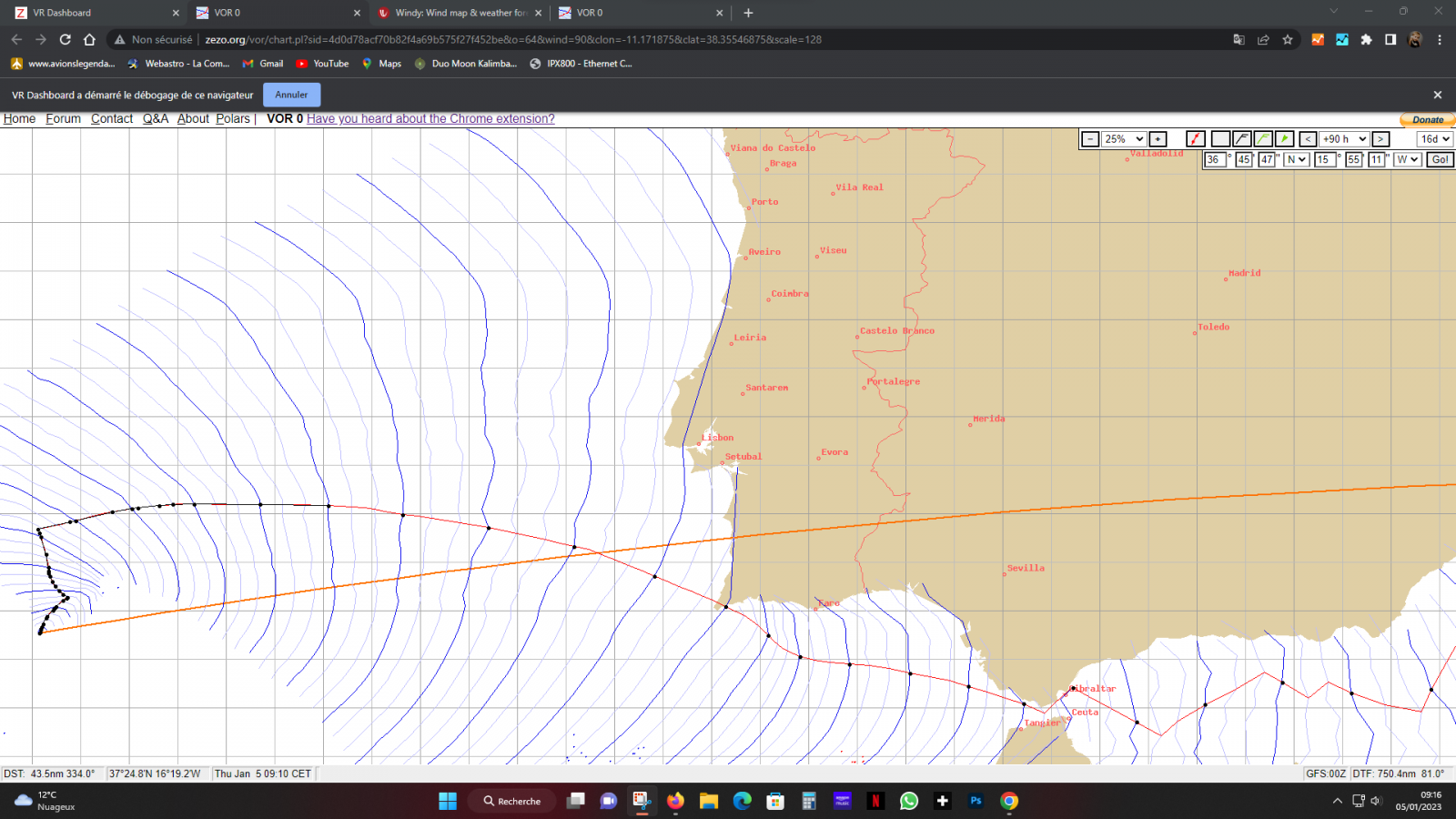The image size is (1456, 819).
Task: Click the zoom out minus button
Action: click(x=1090, y=139)
